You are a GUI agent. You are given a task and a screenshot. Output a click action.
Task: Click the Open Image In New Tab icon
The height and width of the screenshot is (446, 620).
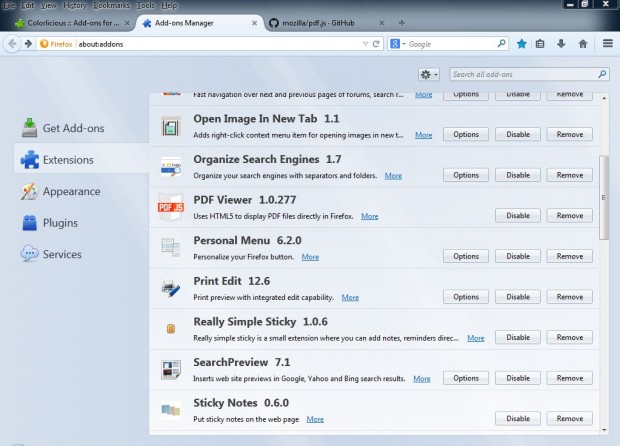point(171,127)
